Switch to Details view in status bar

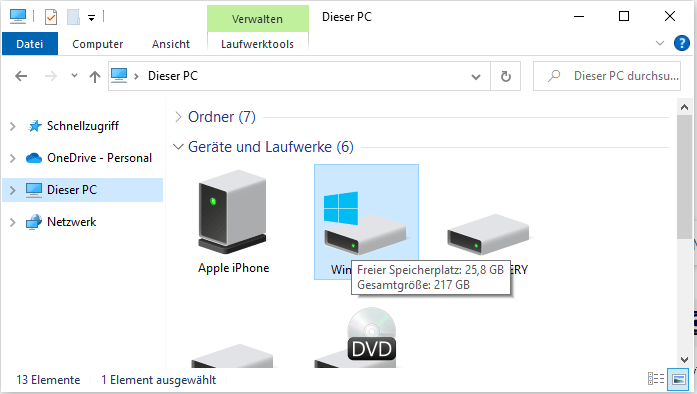pyautogui.click(x=656, y=379)
